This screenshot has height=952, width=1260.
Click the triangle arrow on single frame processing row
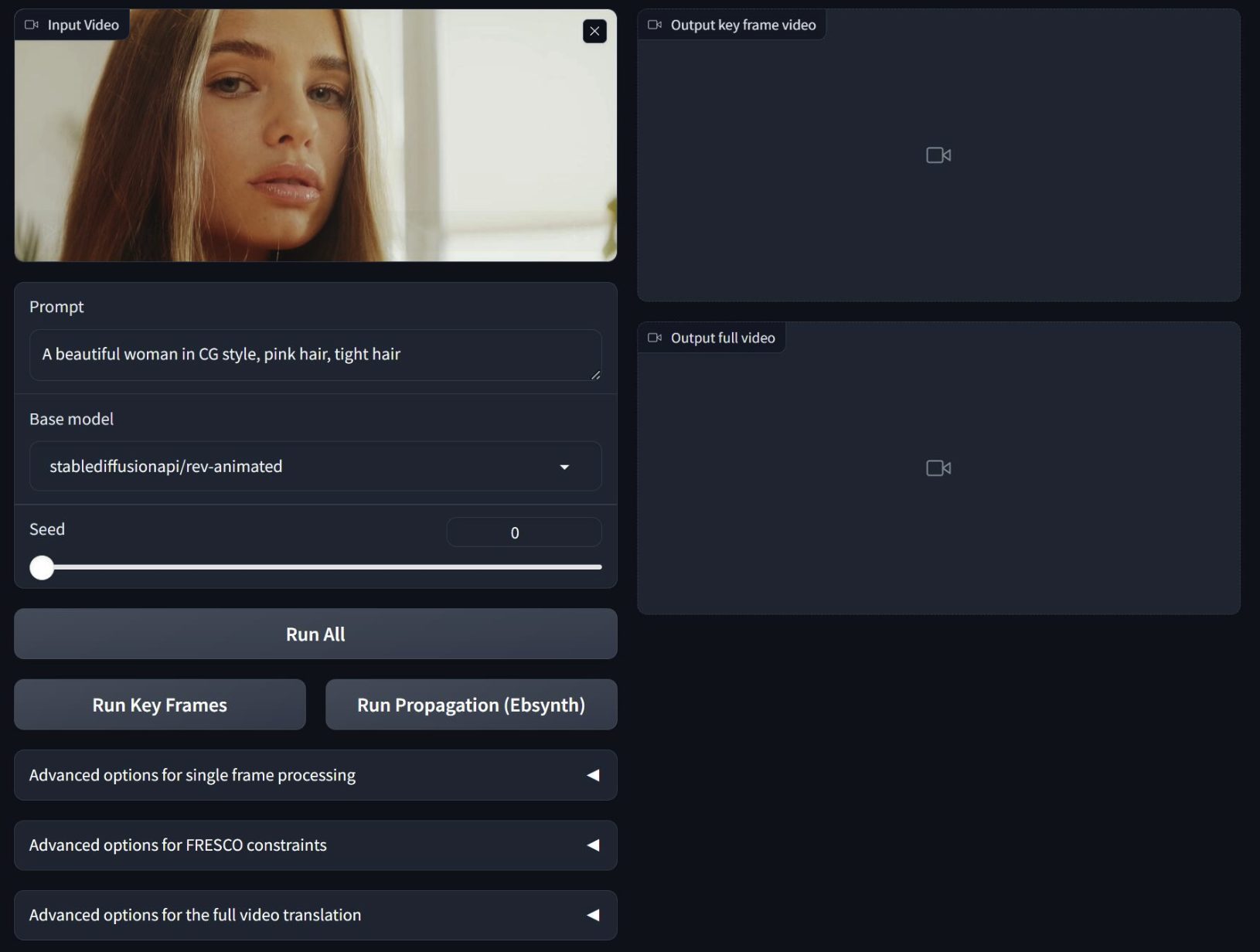click(593, 775)
